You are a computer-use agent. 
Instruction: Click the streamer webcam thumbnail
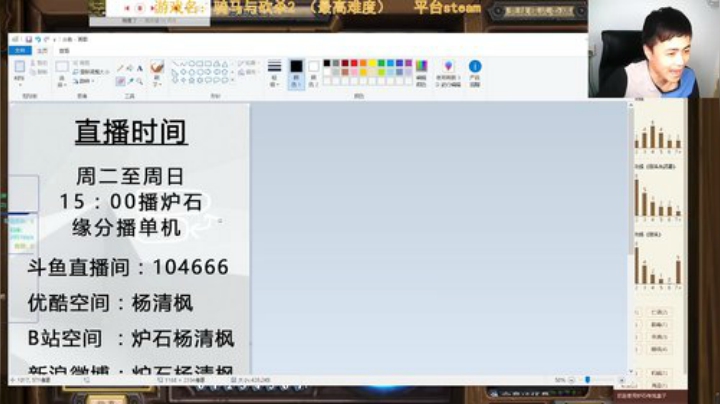tap(654, 49)
